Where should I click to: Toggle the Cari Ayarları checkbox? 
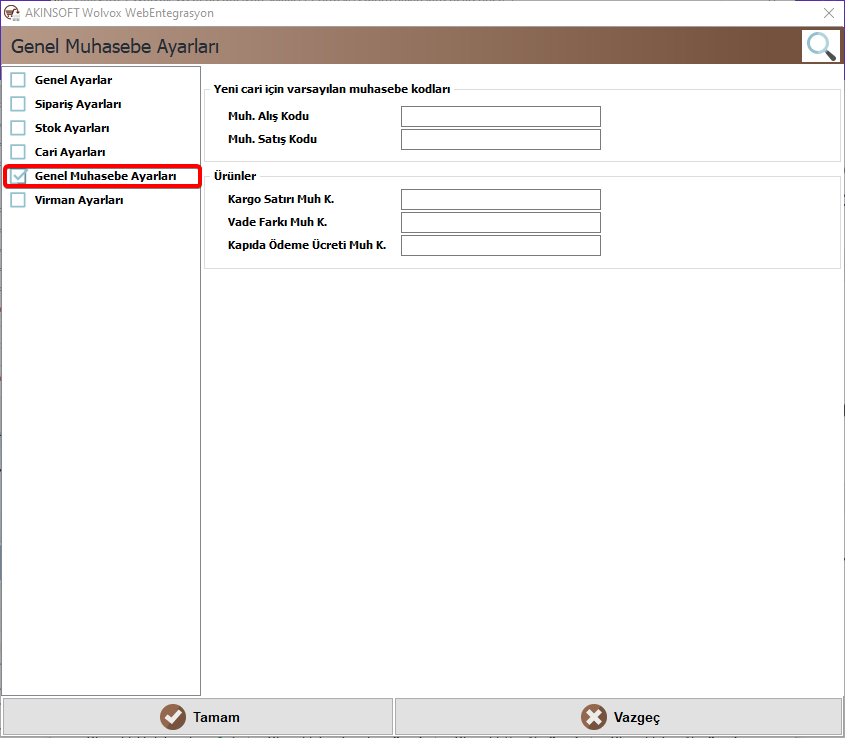(x=18, y=151)
